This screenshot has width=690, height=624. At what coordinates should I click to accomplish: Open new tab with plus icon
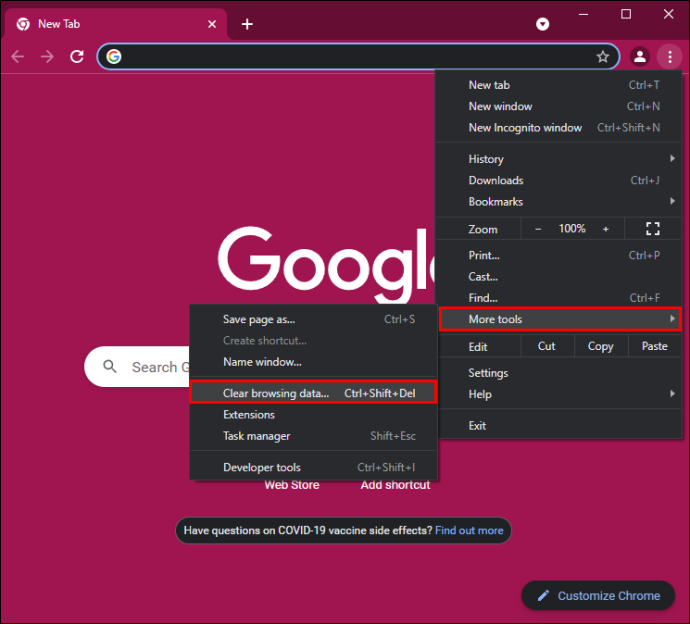pyautogui.click(x=247, y=24)
